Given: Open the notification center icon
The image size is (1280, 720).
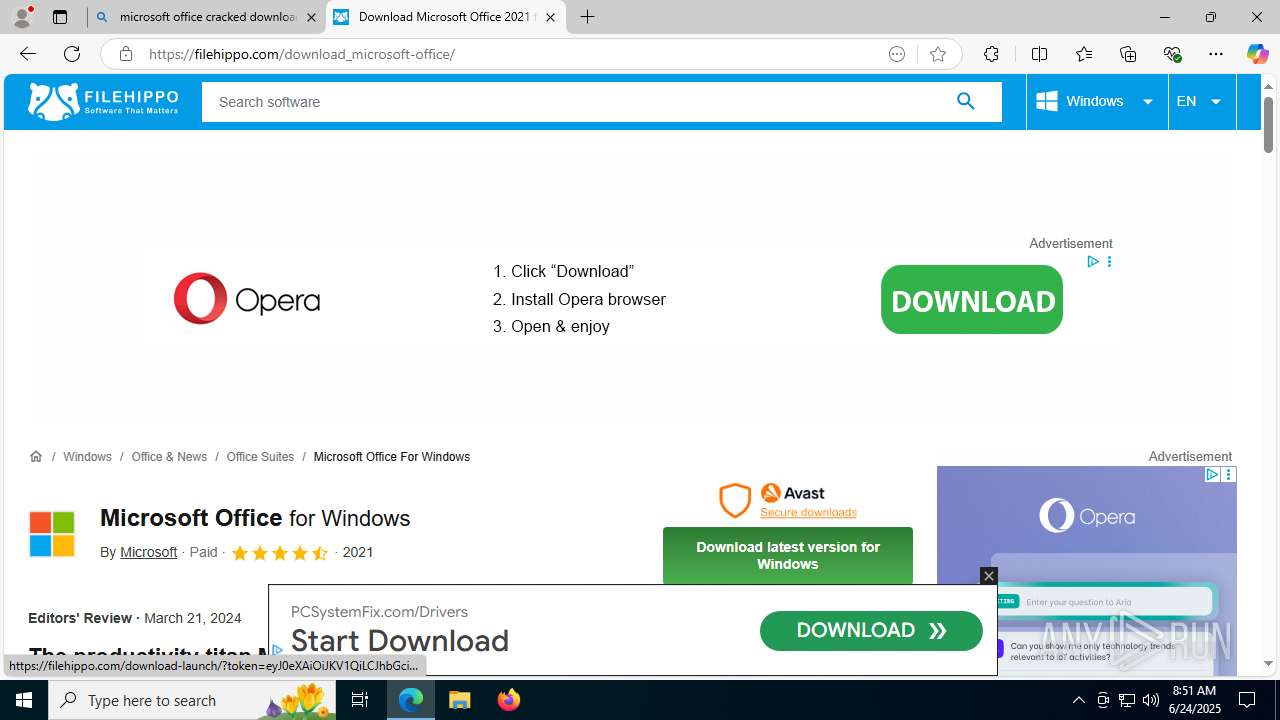Looking at the screenshot, I should [1247, 700].
